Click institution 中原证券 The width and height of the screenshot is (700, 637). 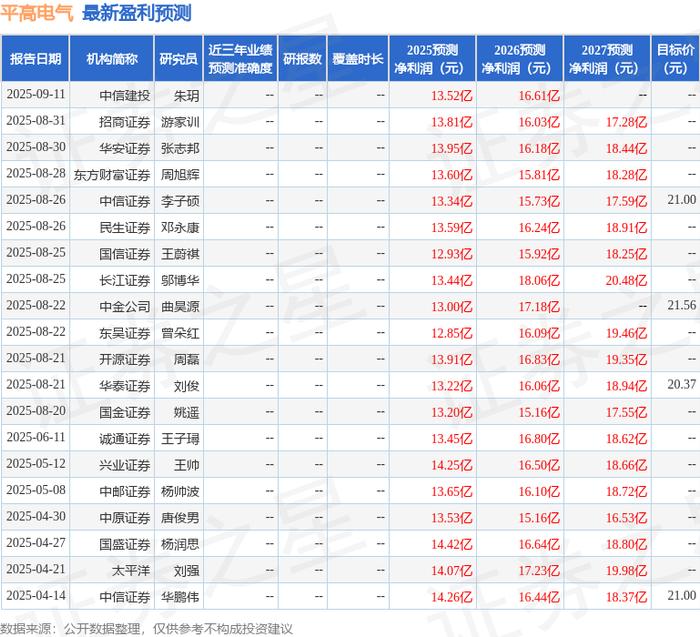125,517
